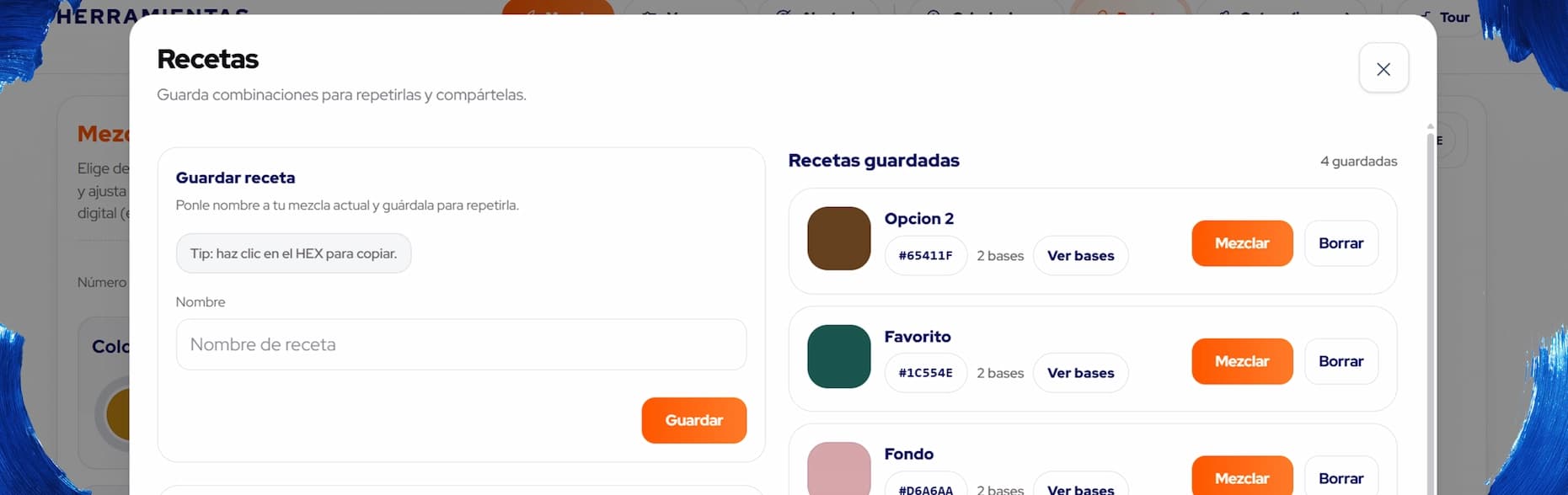1568x495 pixels.
Task: Delete Opcion 2 recipe with Borrar
Action: tap(1341, 243)
